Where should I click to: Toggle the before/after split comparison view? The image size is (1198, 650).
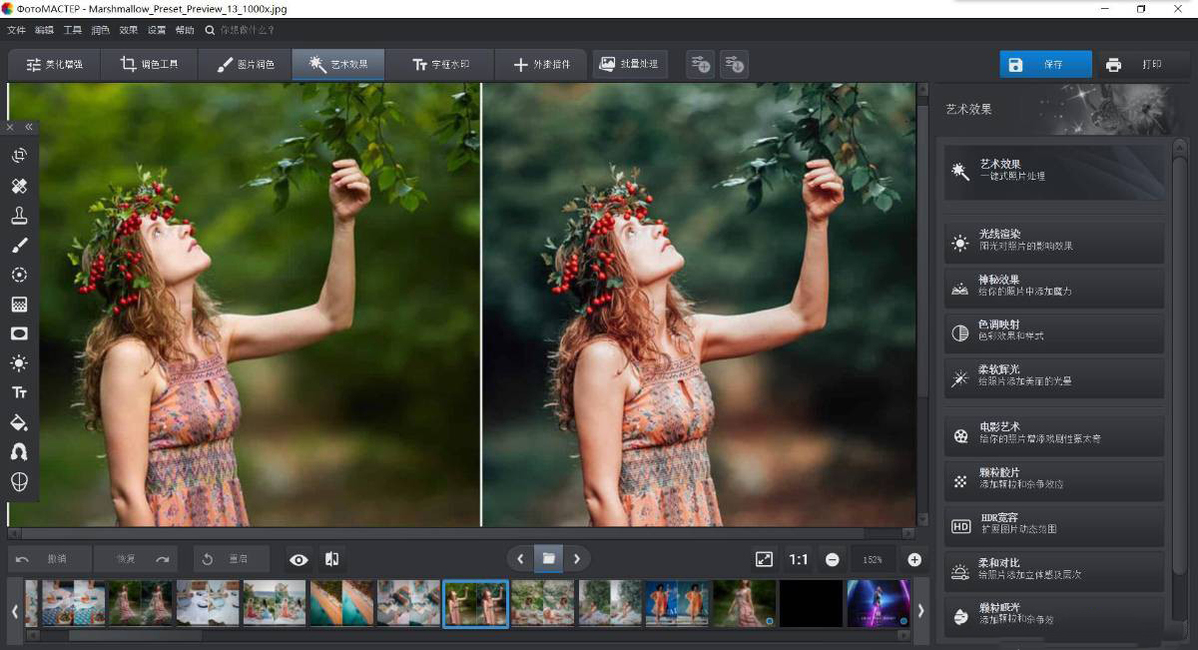[332, 560]
